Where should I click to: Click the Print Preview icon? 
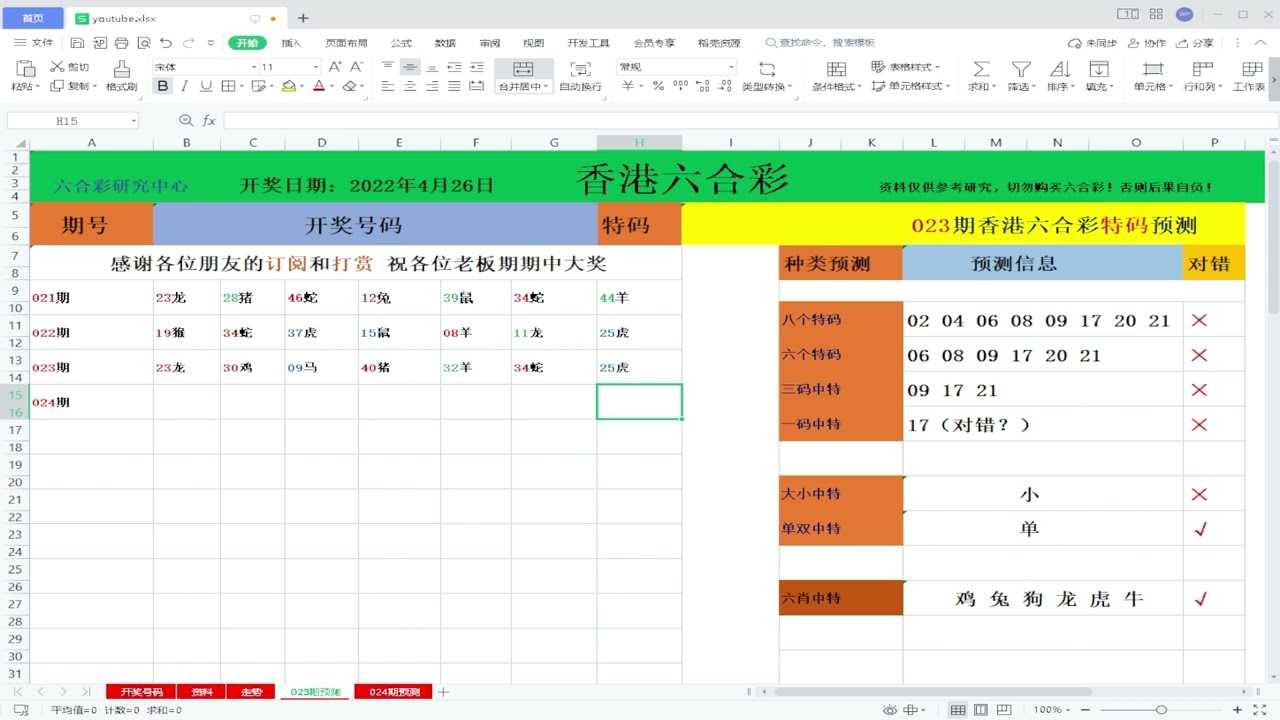(x=144, y=43)
